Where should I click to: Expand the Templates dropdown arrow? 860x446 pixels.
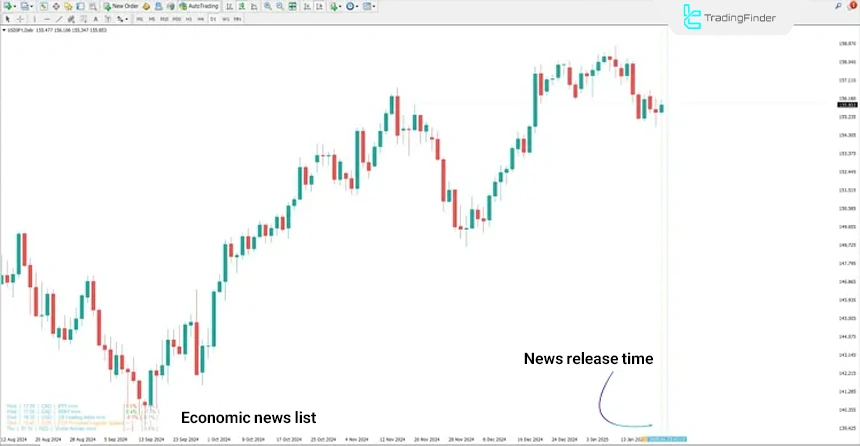click(374, 7)
